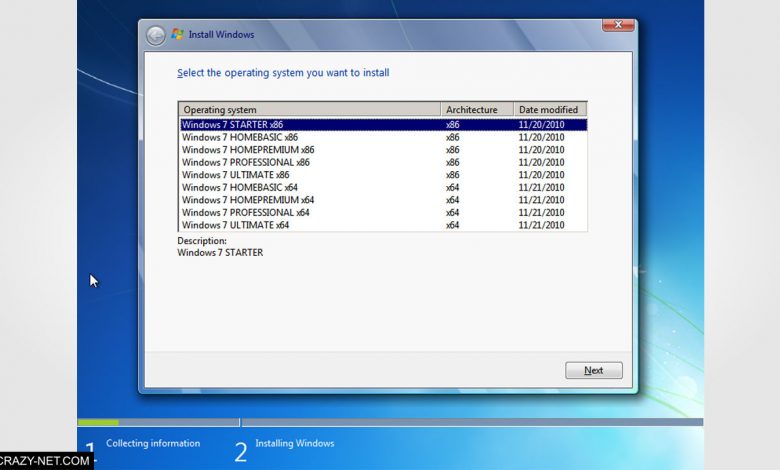Screen dimensions: 780x470
Task: Select Windows 7 STARTER x86 row
Action: (x=383, y=125)
